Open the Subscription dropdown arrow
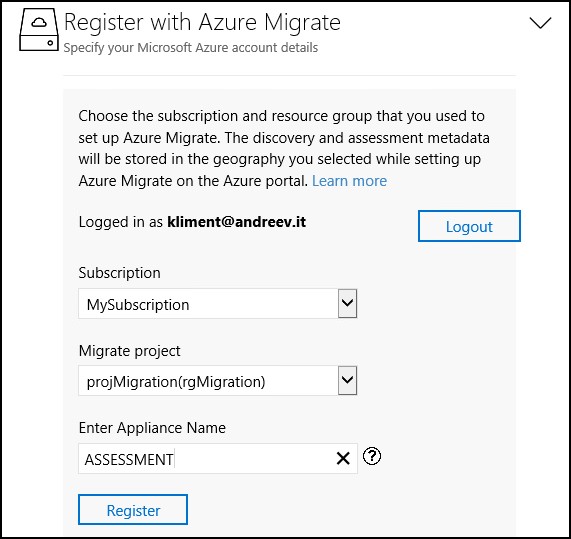571x539 pixels. (347, 303)
